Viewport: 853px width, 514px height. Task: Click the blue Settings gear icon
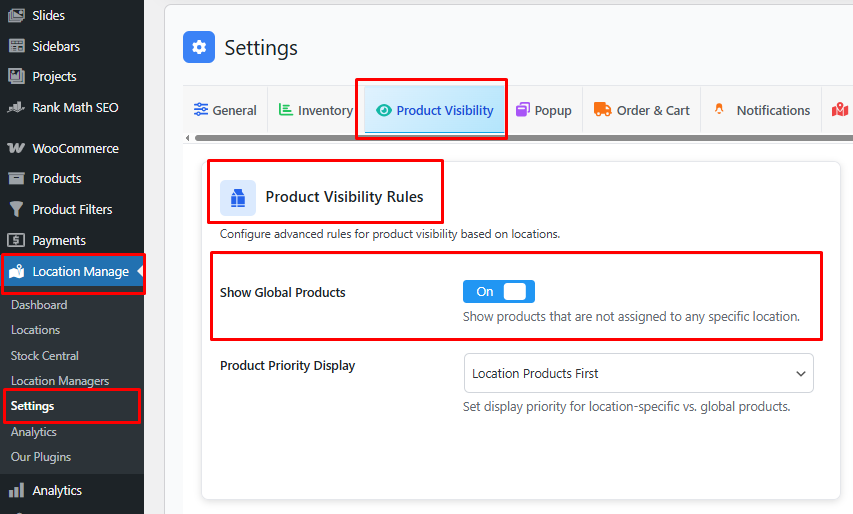click(199, 47)
